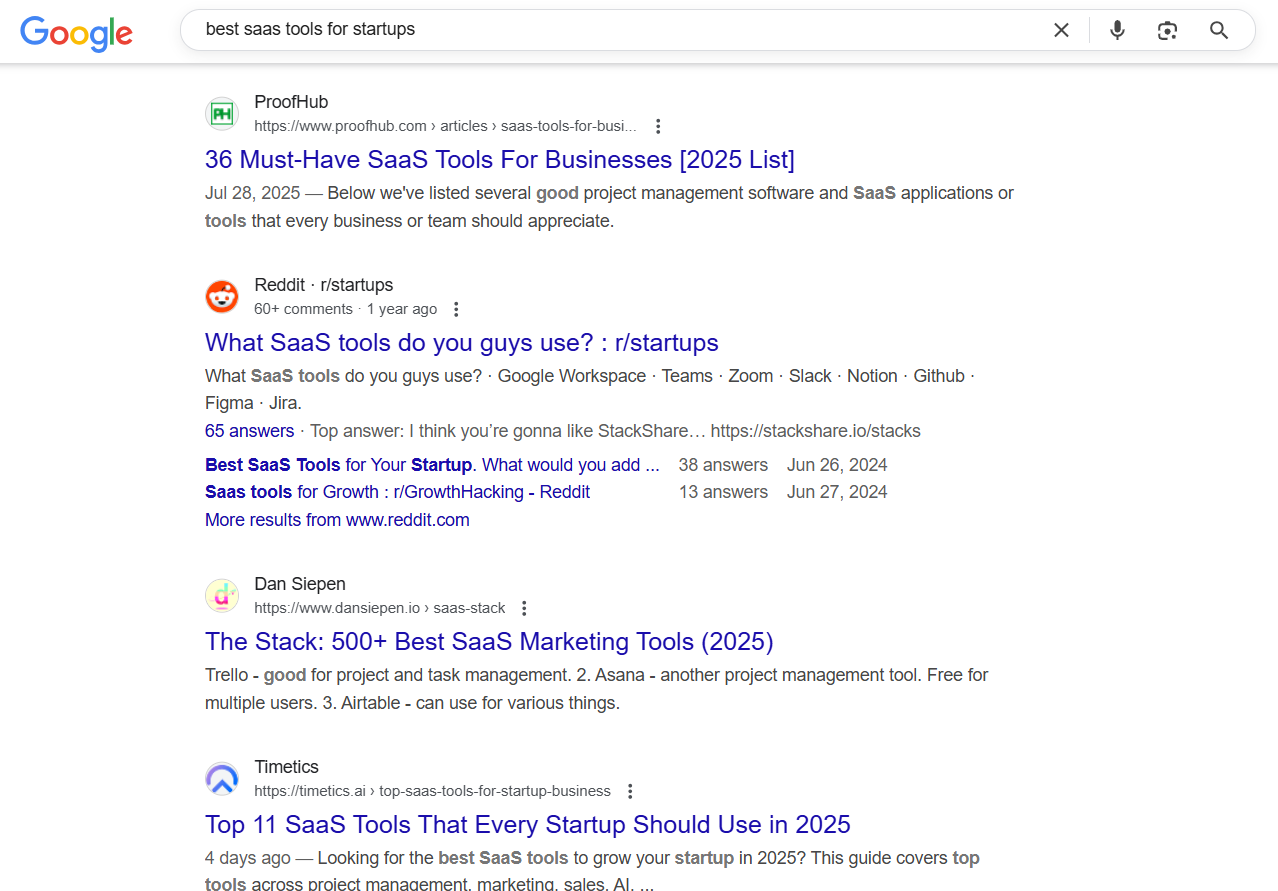The image size is (1278, 891).
Task: Click the '65 answers' link under the Reddit result
Action: tap(249, 430)
